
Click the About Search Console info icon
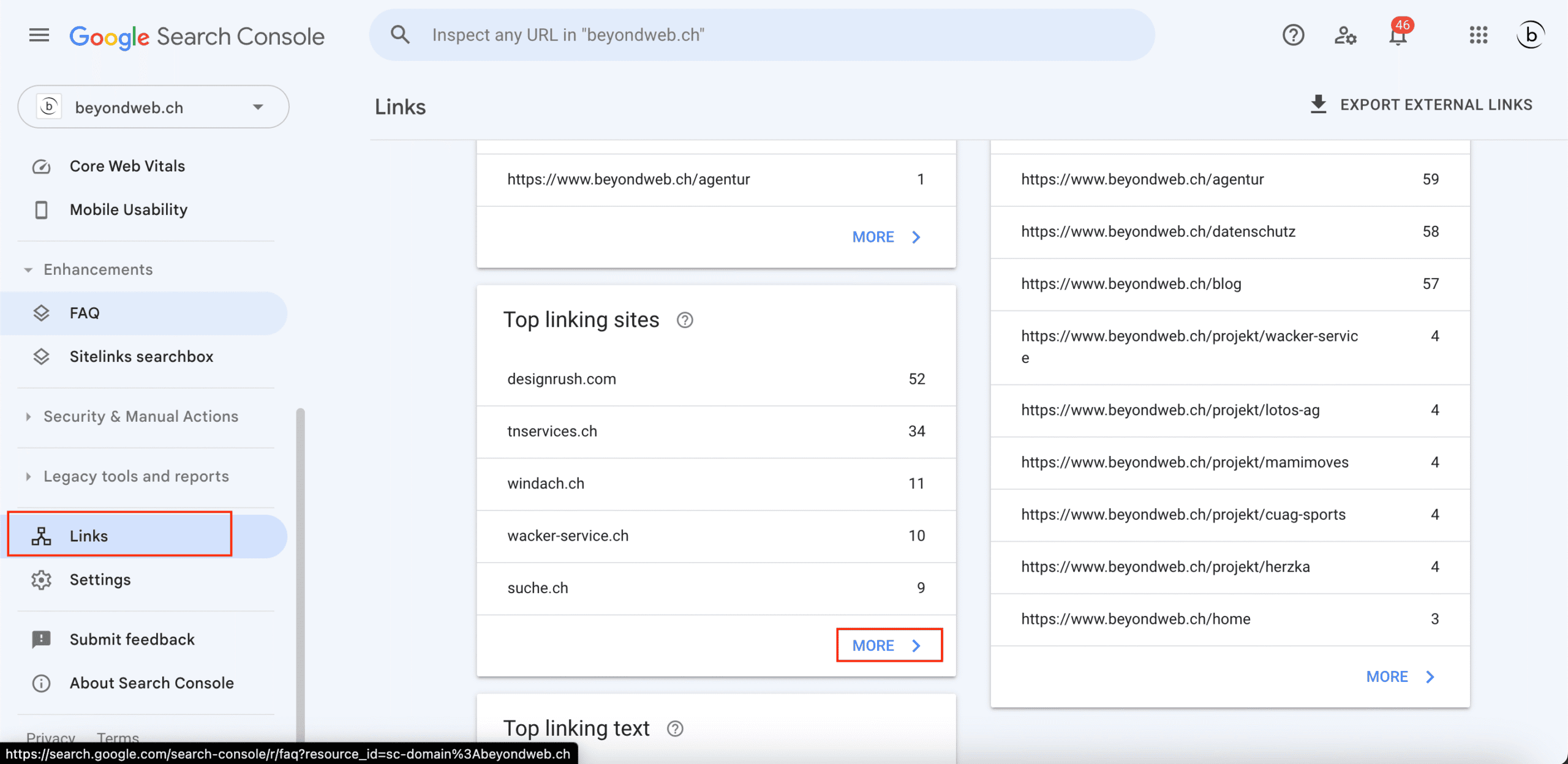[x=41, y=683]
